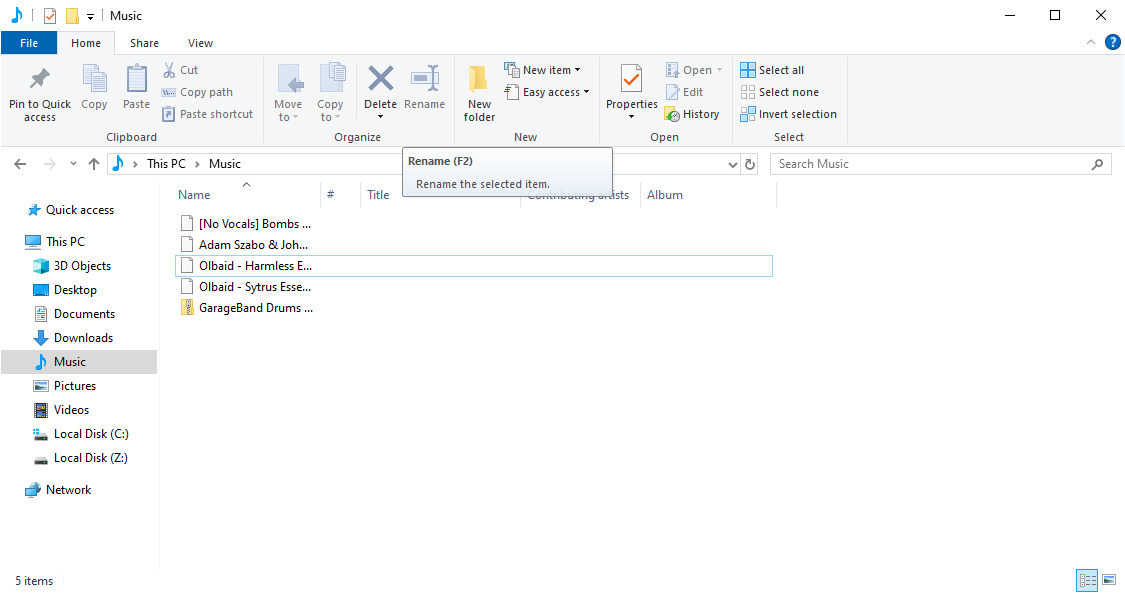
Task: Open Properties using the checkmark icon
Action: point(631,78)
